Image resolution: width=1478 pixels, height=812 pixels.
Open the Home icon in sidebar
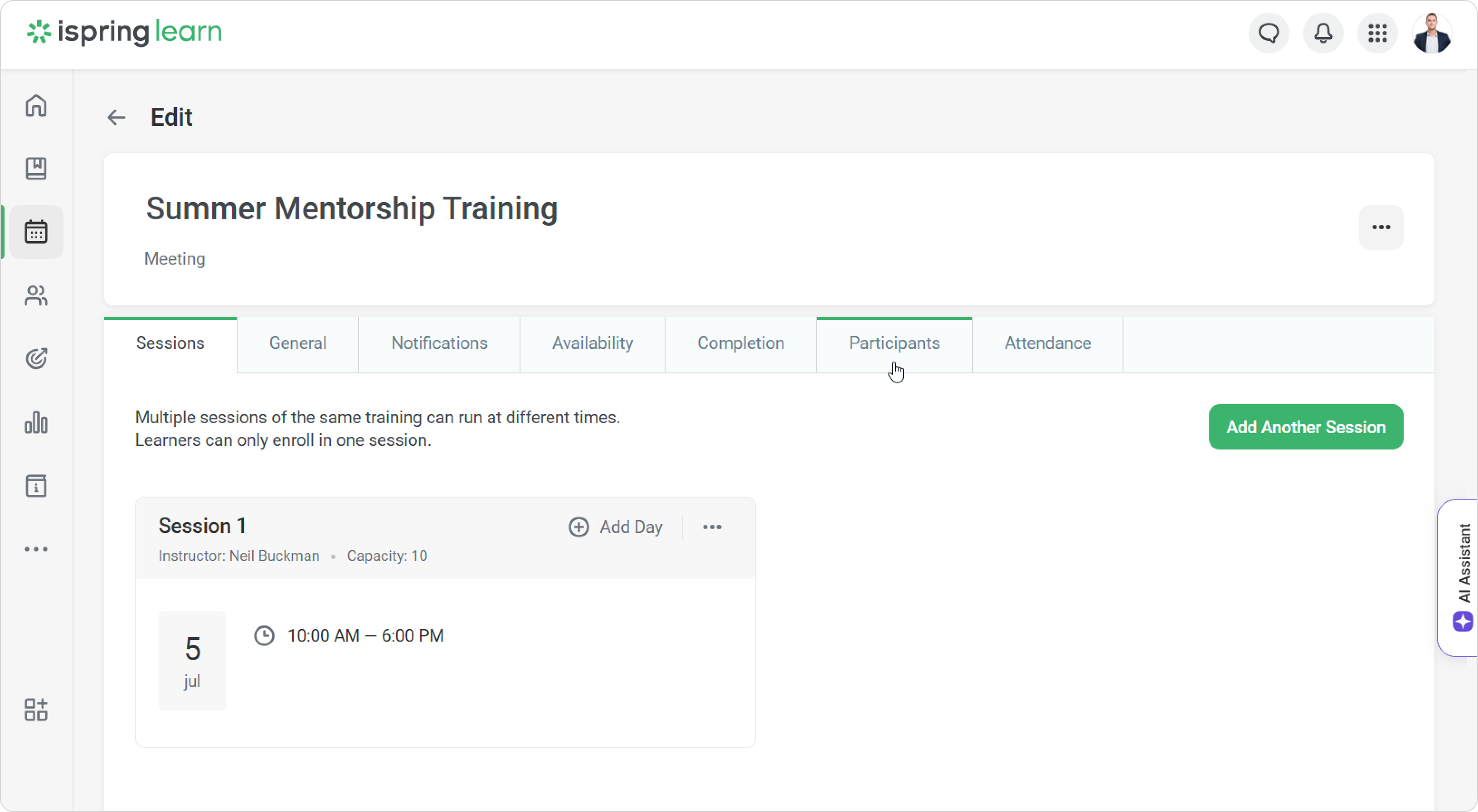point(36,106)
